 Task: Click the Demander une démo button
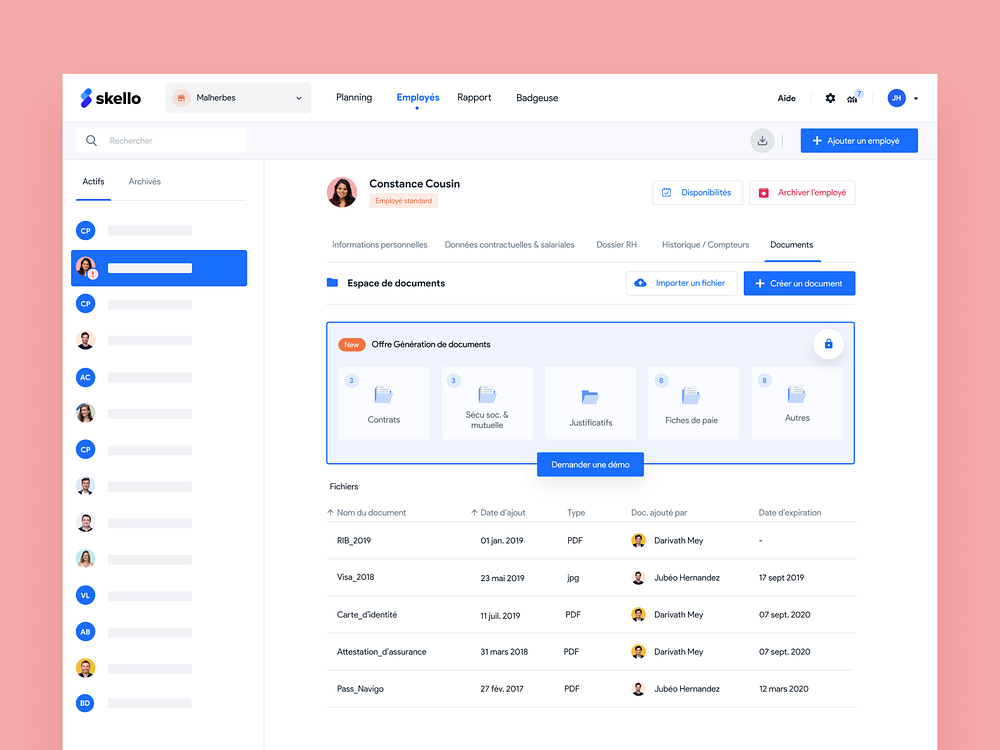(x=590, y=463)
